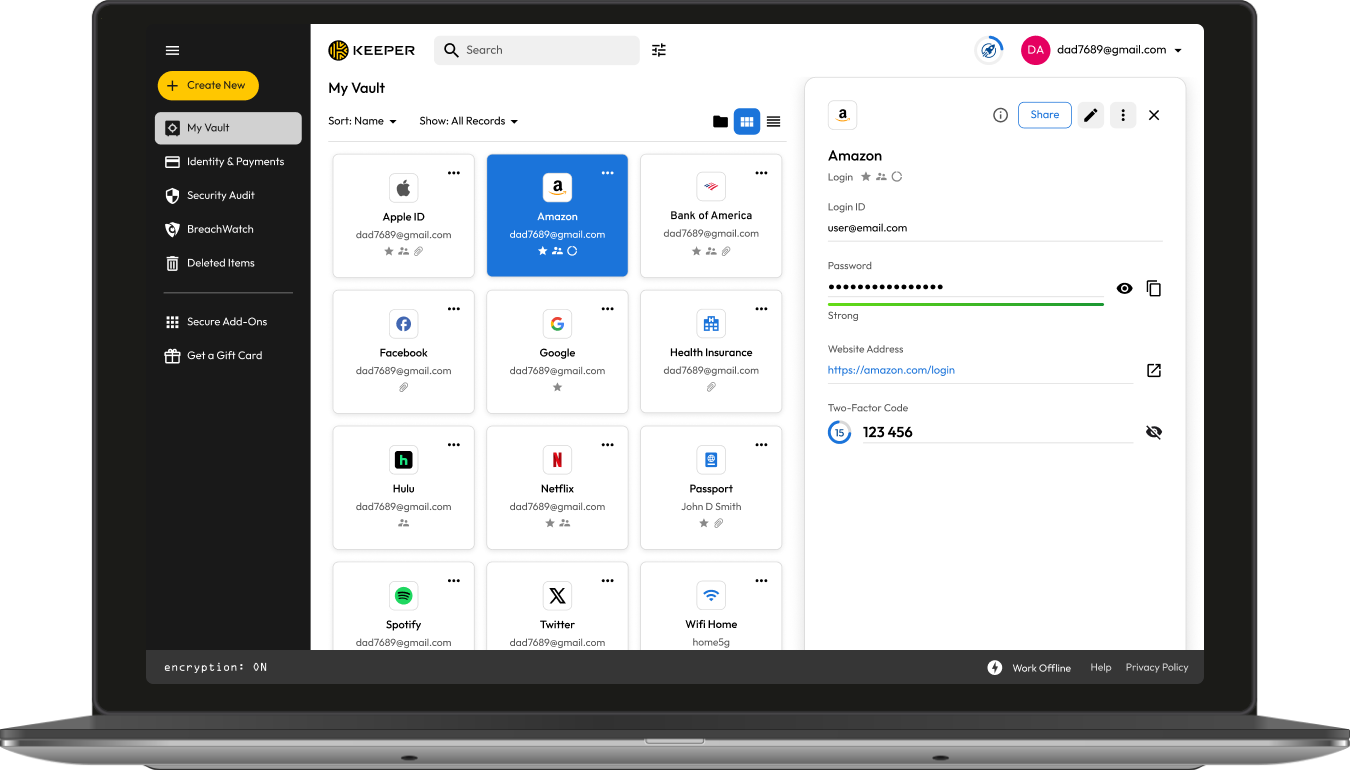This screenshot has height=770, width=1350.
Task: Open Hulu card options menu
Action: [x=454, y=445]
